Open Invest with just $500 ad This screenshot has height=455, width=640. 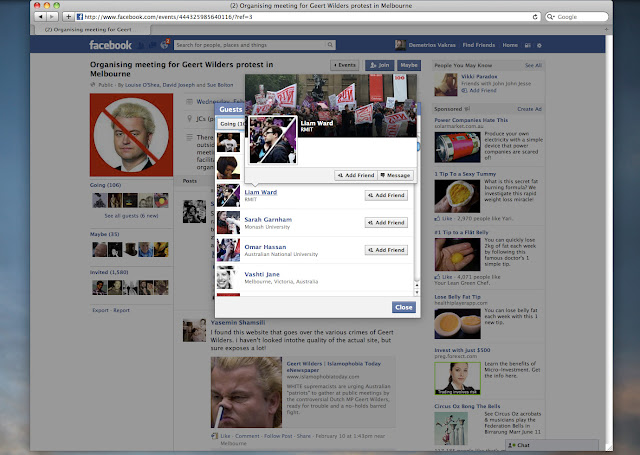pos(462,350)
